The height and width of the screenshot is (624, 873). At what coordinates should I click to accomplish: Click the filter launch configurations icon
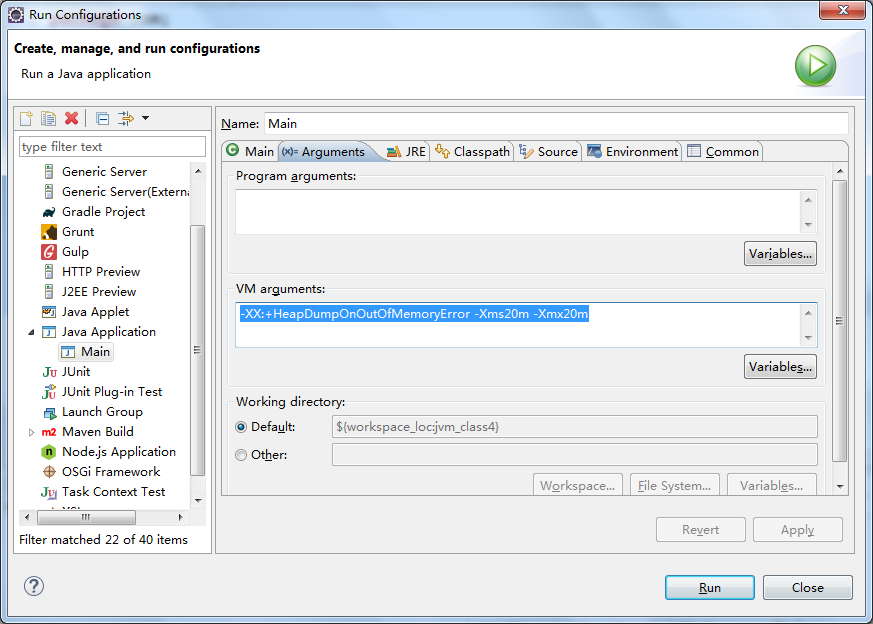[125, 119]
